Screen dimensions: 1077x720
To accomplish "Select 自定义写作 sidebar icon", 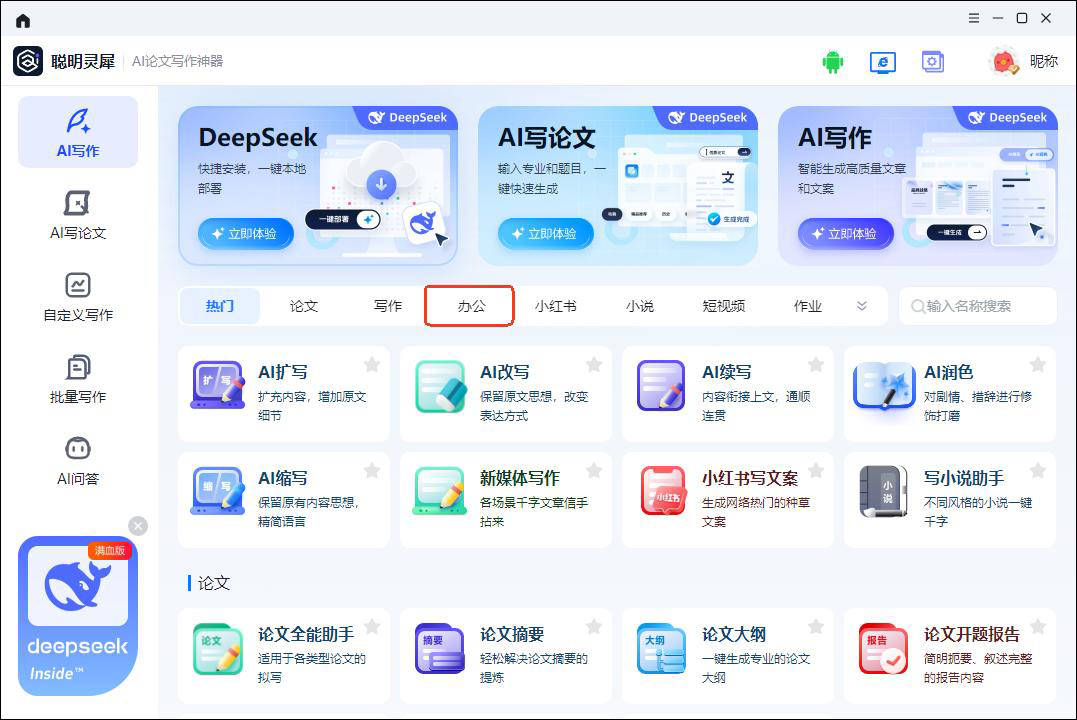I will point(78,296).
